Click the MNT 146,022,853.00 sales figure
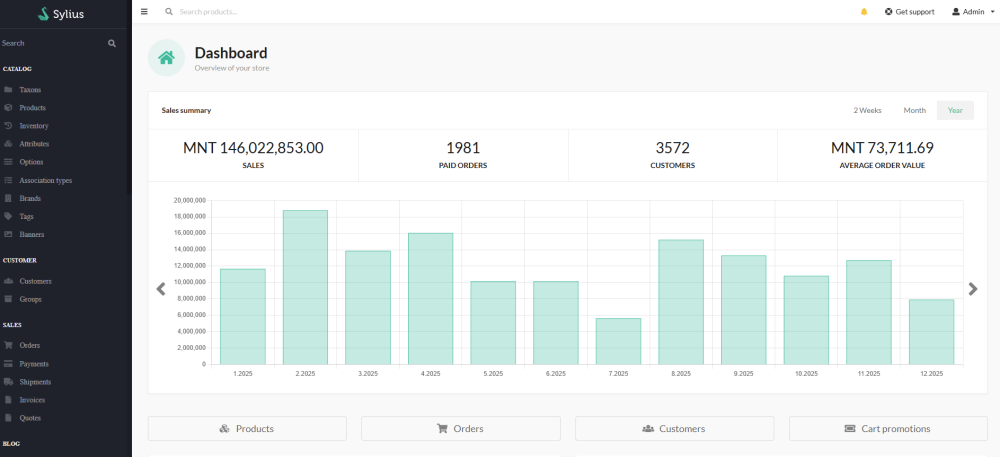Image resolution: width=1000 pixels, height=457 pixels. tap(253, 148)
